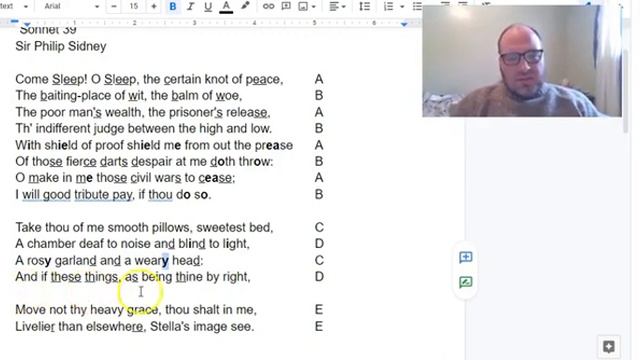Viewport: 640px width, 360px height.
Task: Add a comment using the side margin button
Action: (x=465, y=257)
